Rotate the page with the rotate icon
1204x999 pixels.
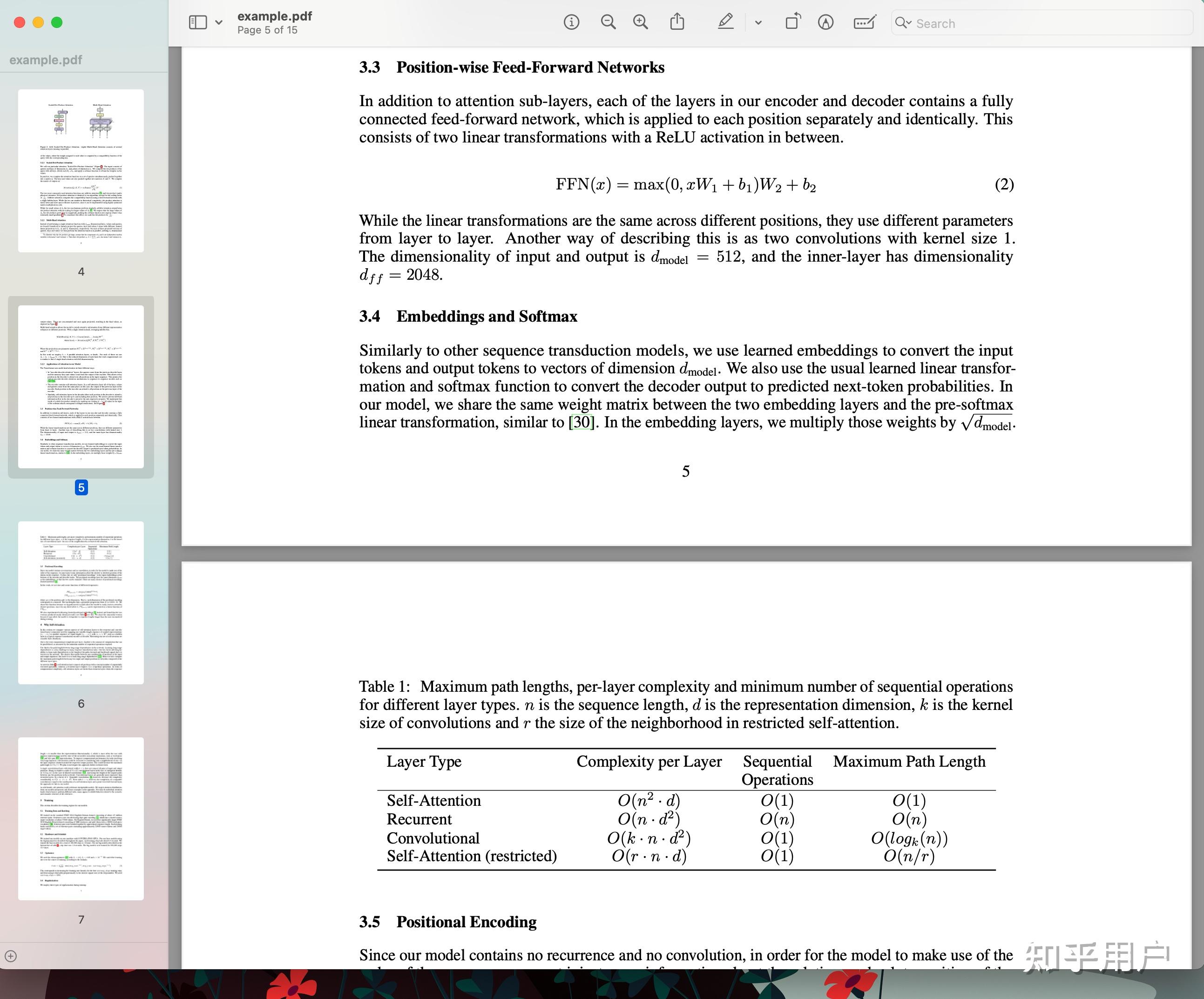(x=793, y=22)
